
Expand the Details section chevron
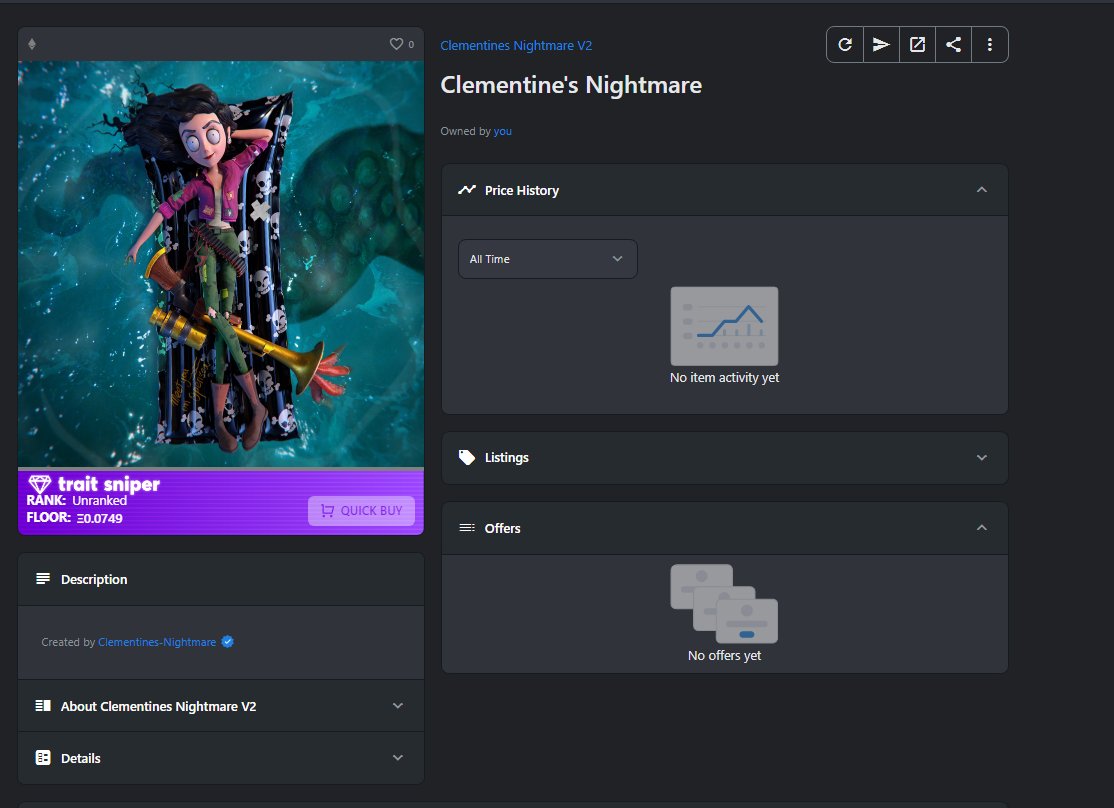click(398, 758)
